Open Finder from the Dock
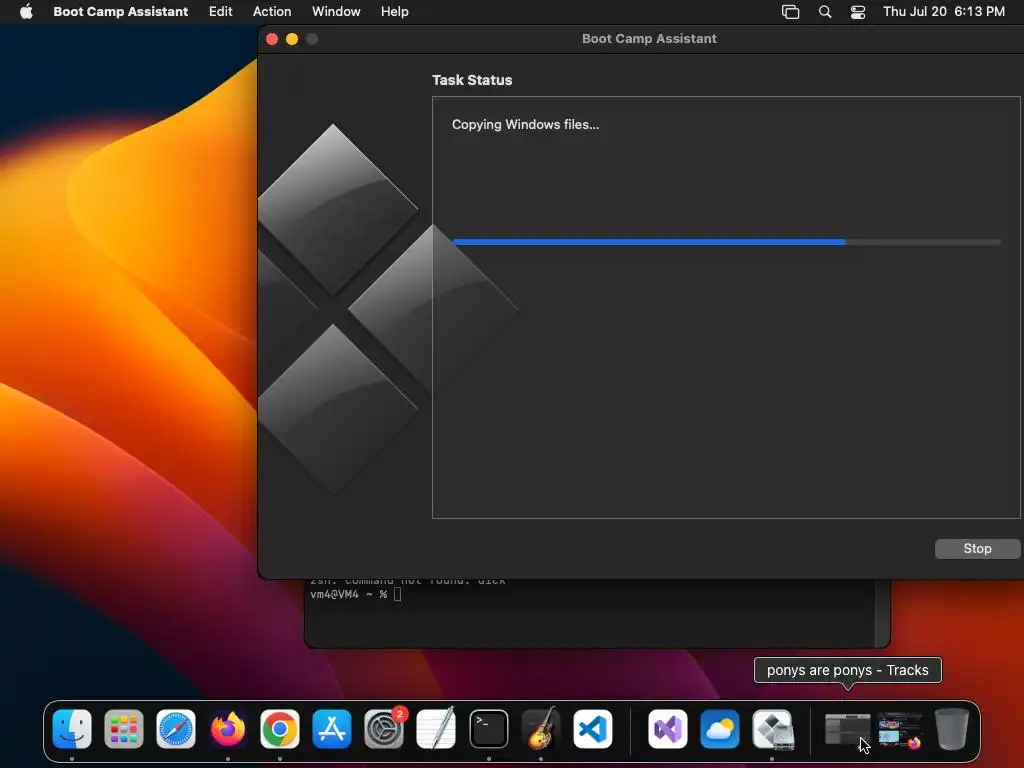Screen dimensions: 1024x768 (72, 729)
